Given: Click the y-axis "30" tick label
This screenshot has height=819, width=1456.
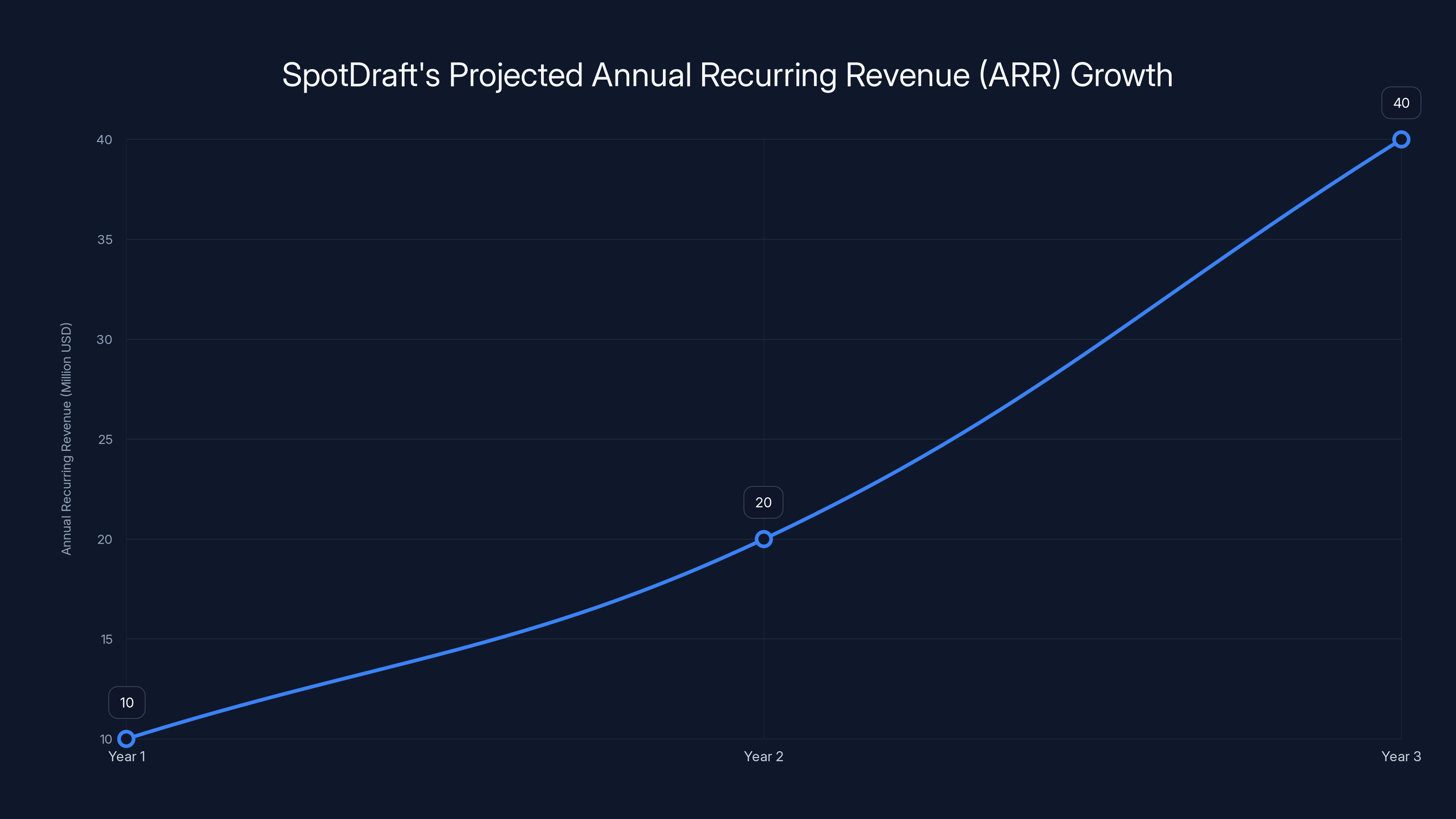Looking at the screenshot, I should tap(106, 339).
